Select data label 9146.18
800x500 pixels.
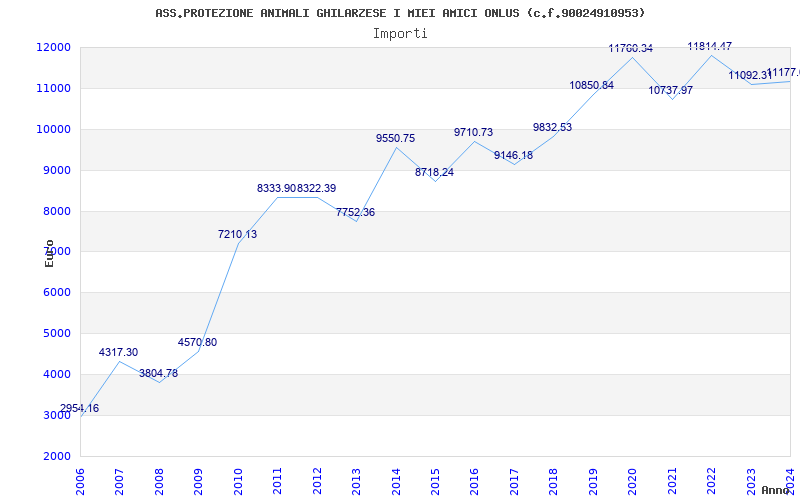click(x=514, y=155)
